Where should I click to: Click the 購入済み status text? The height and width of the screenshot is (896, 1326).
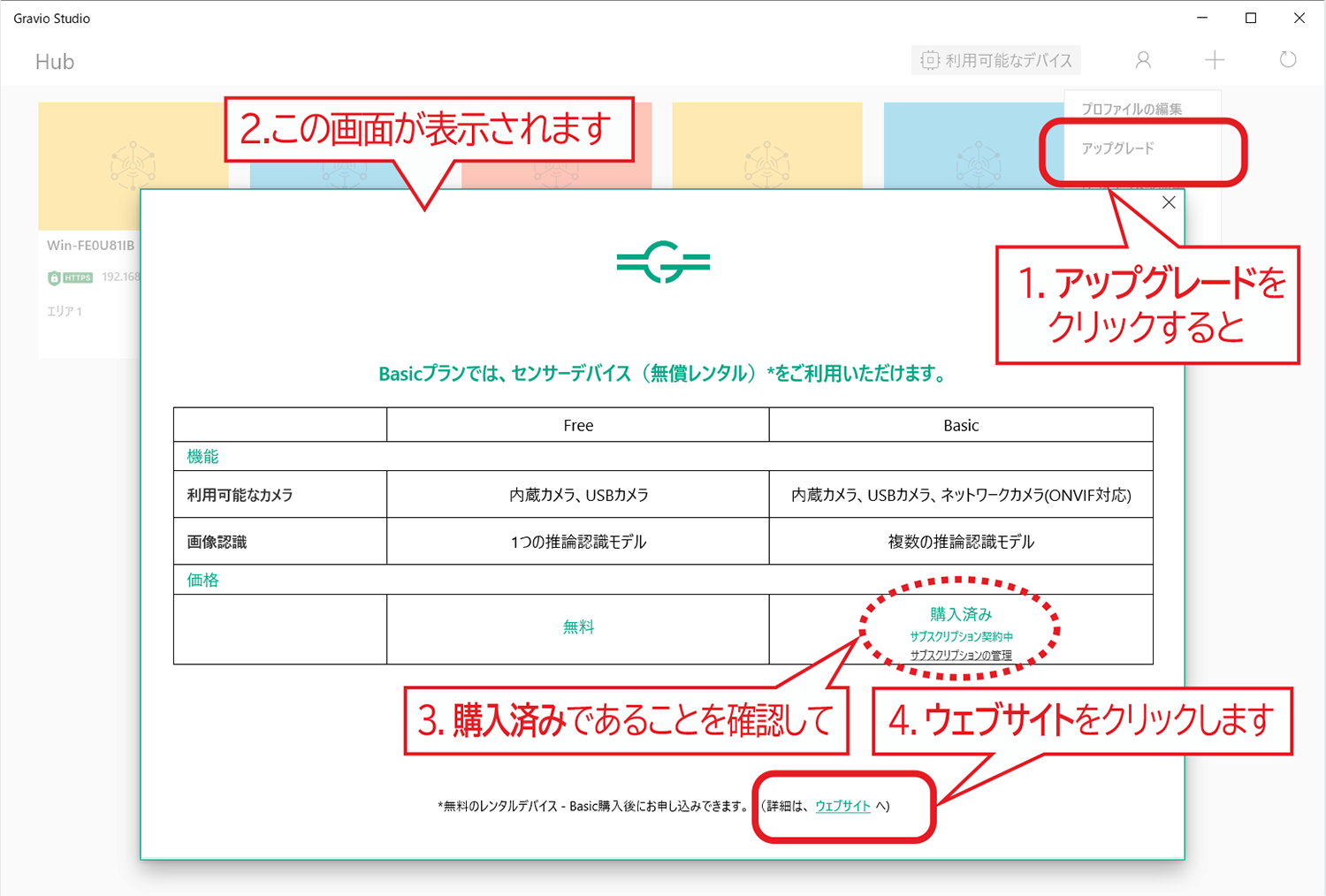[961, 614]
